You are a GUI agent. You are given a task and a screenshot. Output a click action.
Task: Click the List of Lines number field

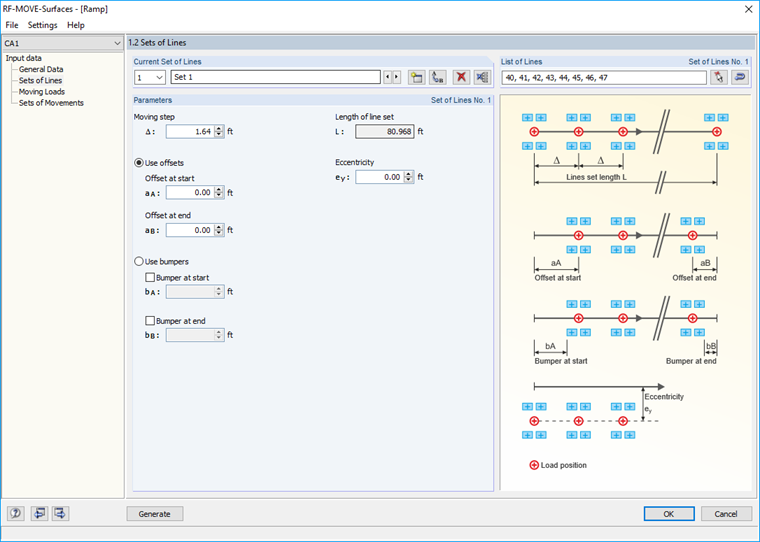(604, 78)
